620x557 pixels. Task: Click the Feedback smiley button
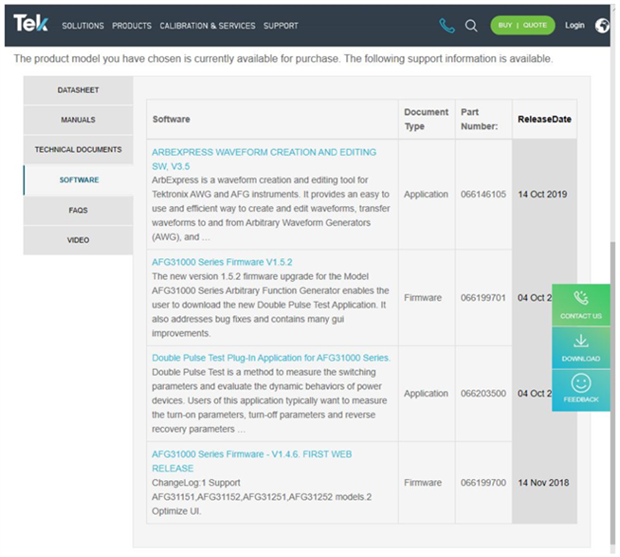[x=581, y=390]
